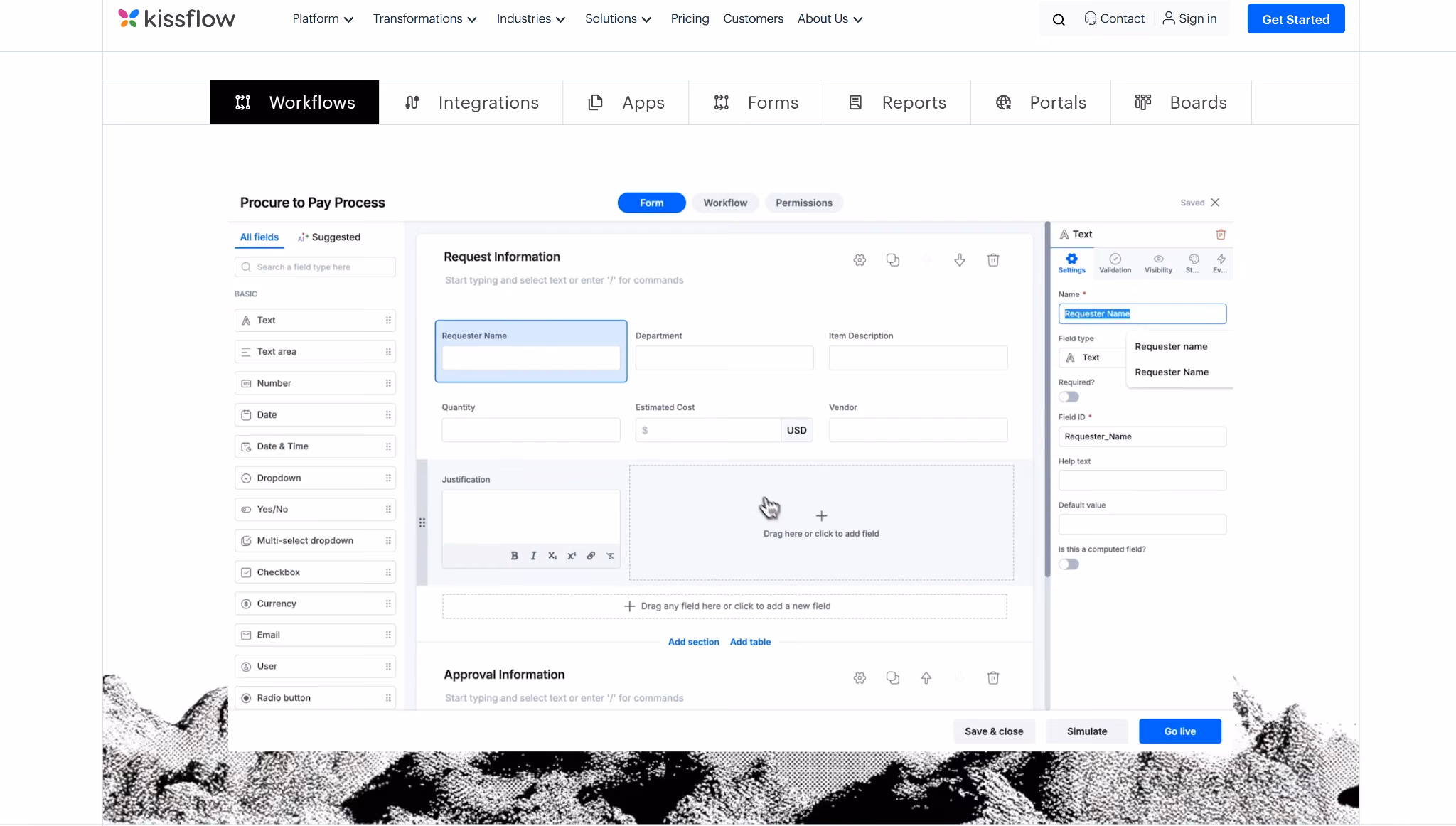1456x826 pixels.
Task: Open the search icon in top navigation
Action: click(x=1059, y=20)
